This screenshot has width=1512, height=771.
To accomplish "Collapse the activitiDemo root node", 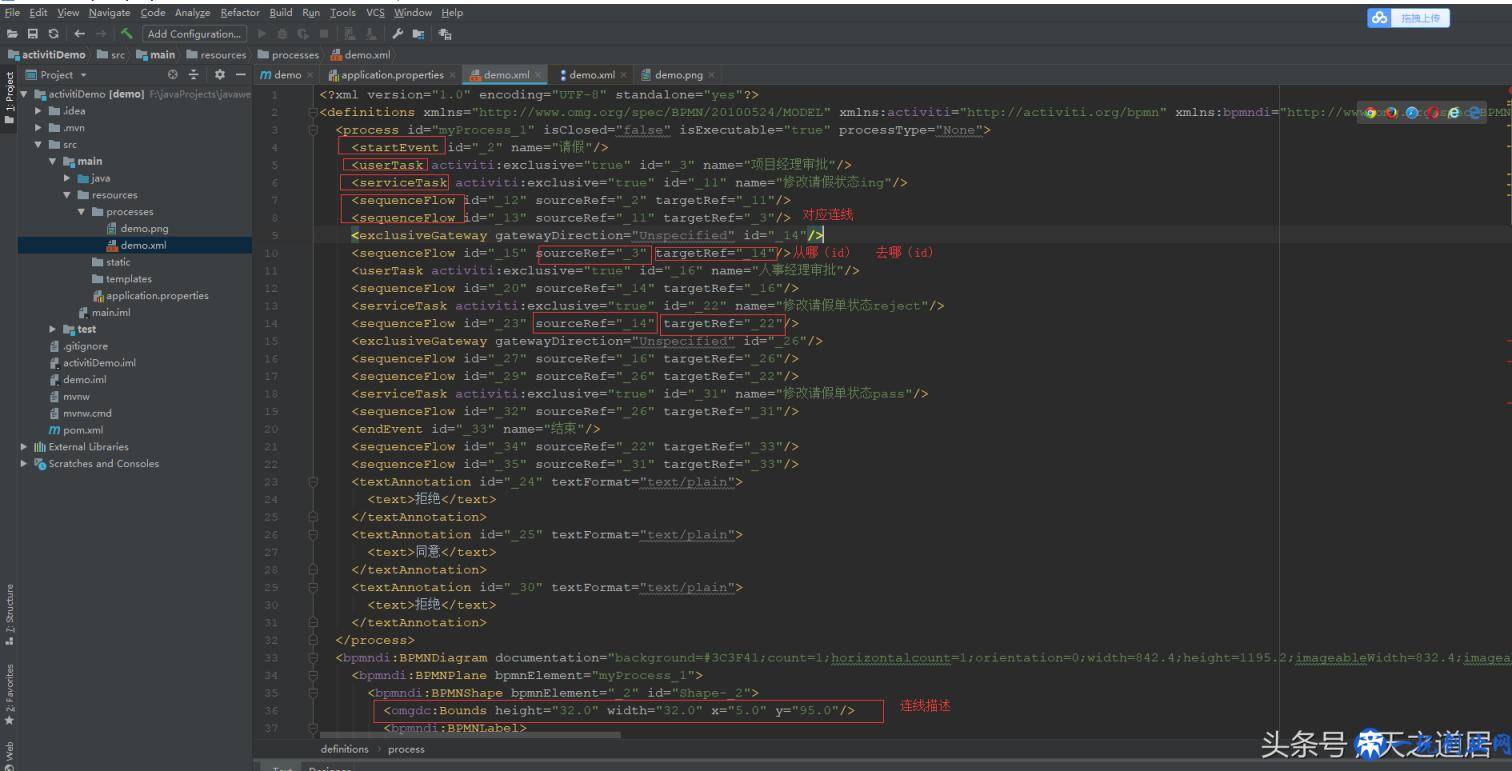I will pyautogui.click(x=24, y=94).
